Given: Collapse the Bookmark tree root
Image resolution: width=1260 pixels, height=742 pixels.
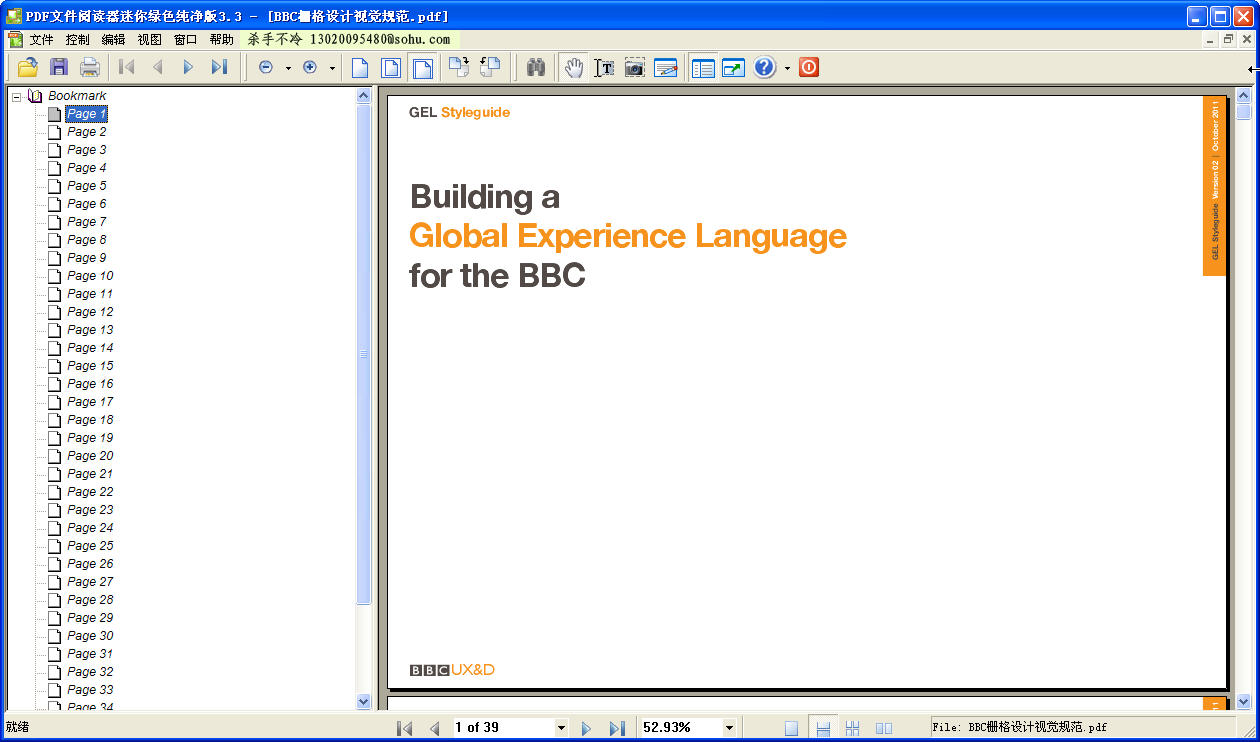Looking at the screenshot, I should pos(17,96).
